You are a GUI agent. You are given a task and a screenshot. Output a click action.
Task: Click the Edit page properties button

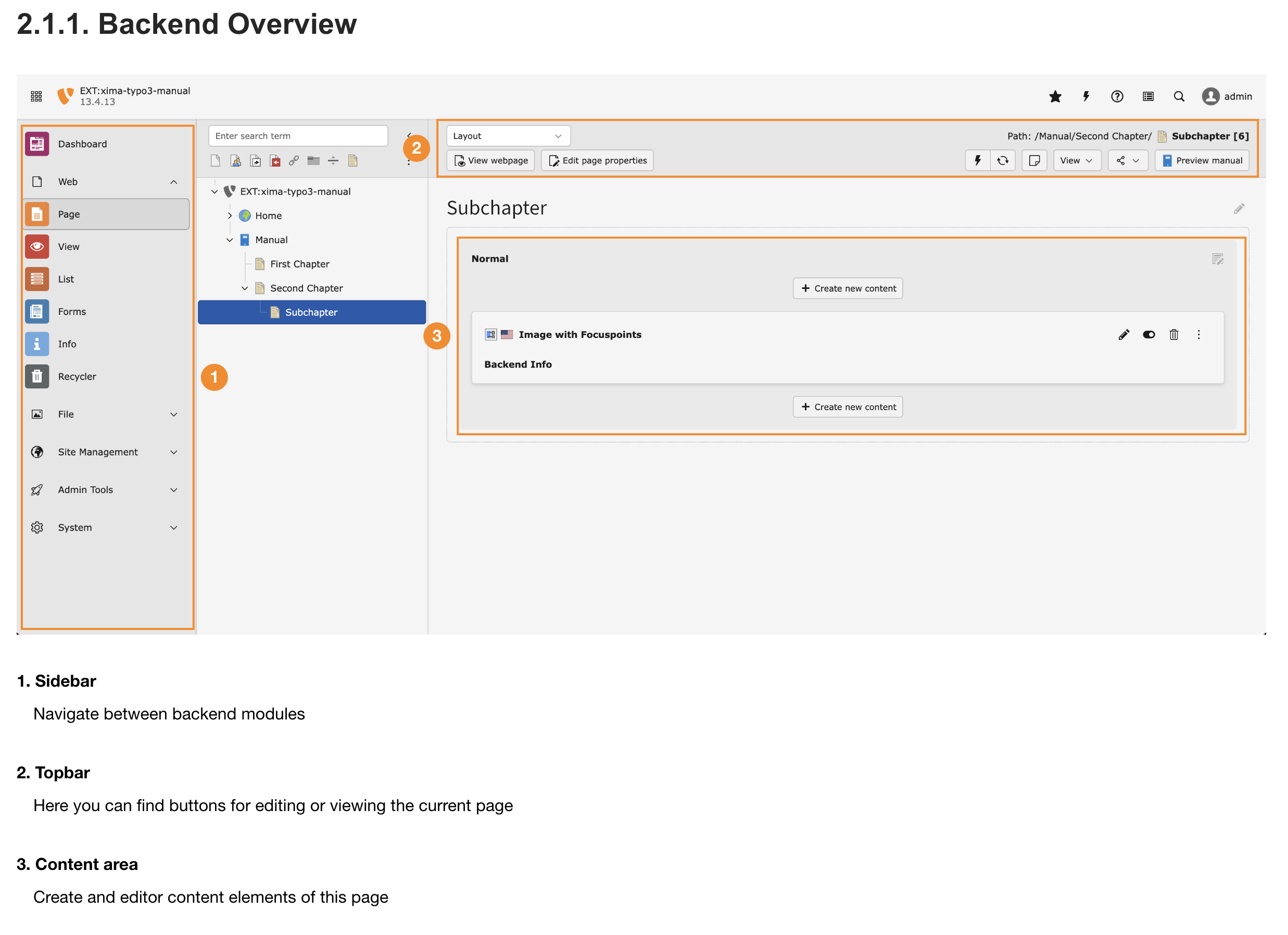click(x=597, y=161)
